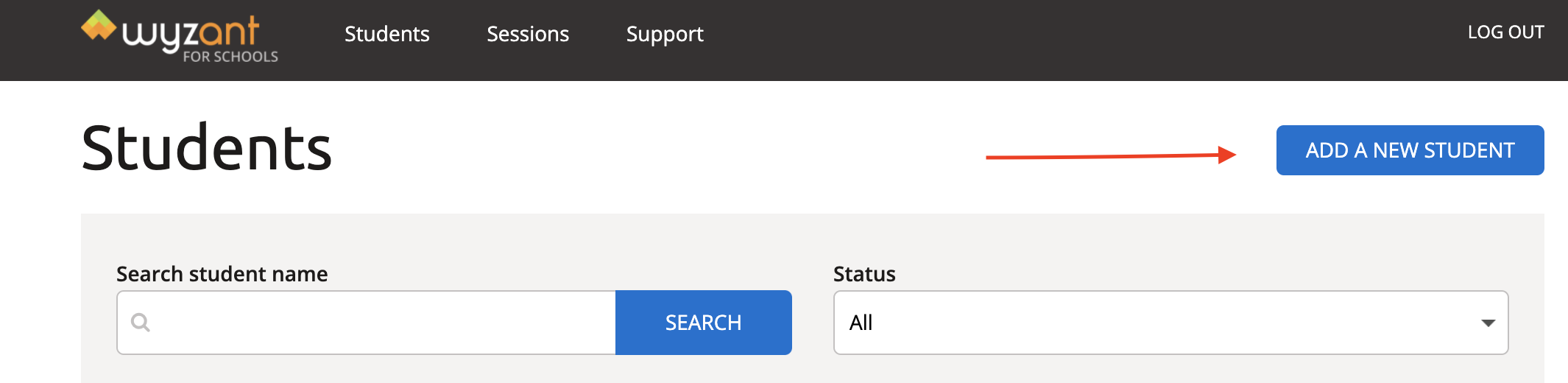
Task: Click the large Students page heading
Action: click(x=207, y=148)
